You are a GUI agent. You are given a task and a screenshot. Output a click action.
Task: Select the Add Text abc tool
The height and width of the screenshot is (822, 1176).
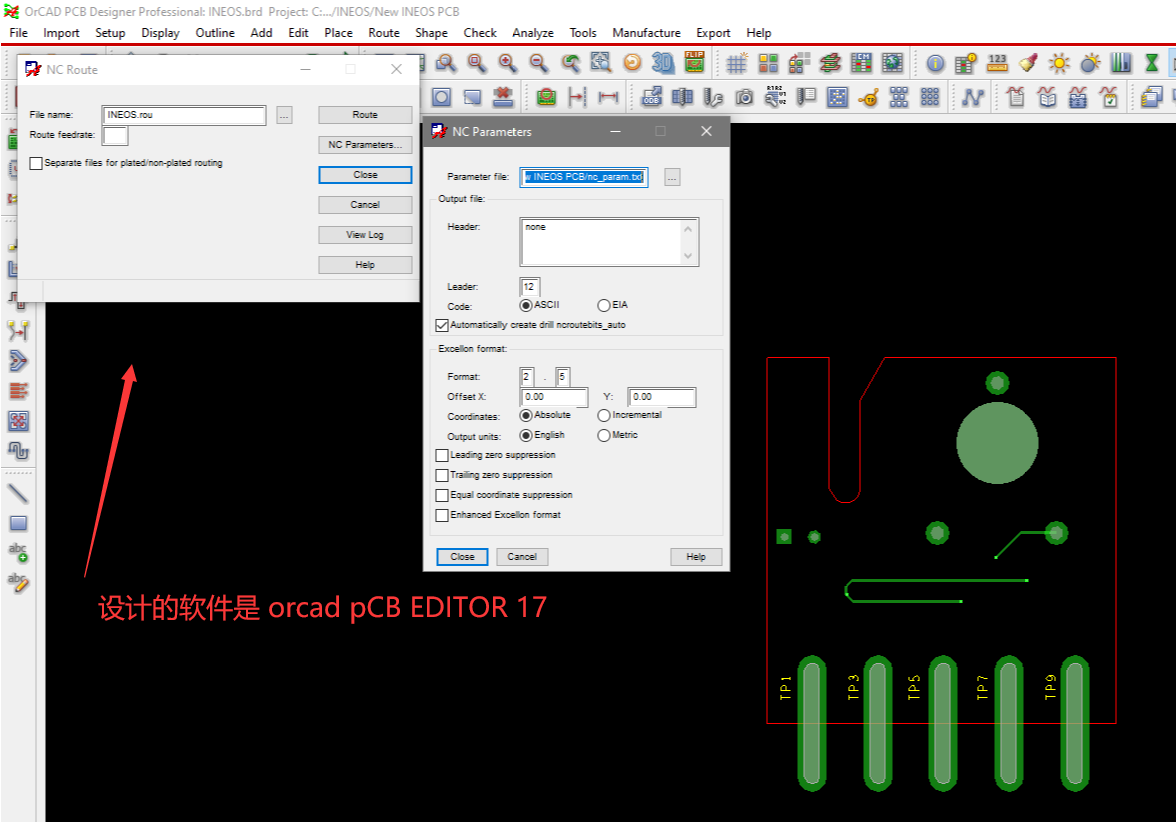point(18,552)
